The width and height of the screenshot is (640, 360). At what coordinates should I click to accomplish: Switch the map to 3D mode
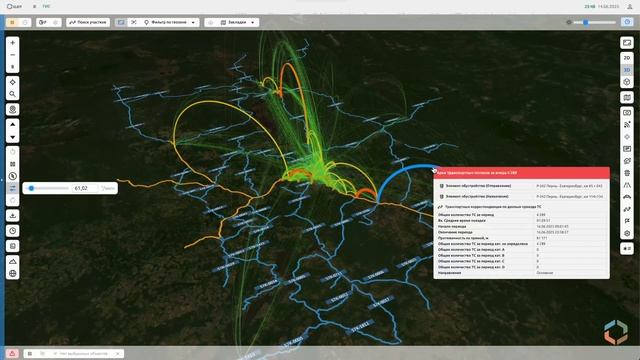[x=627, y=70]
